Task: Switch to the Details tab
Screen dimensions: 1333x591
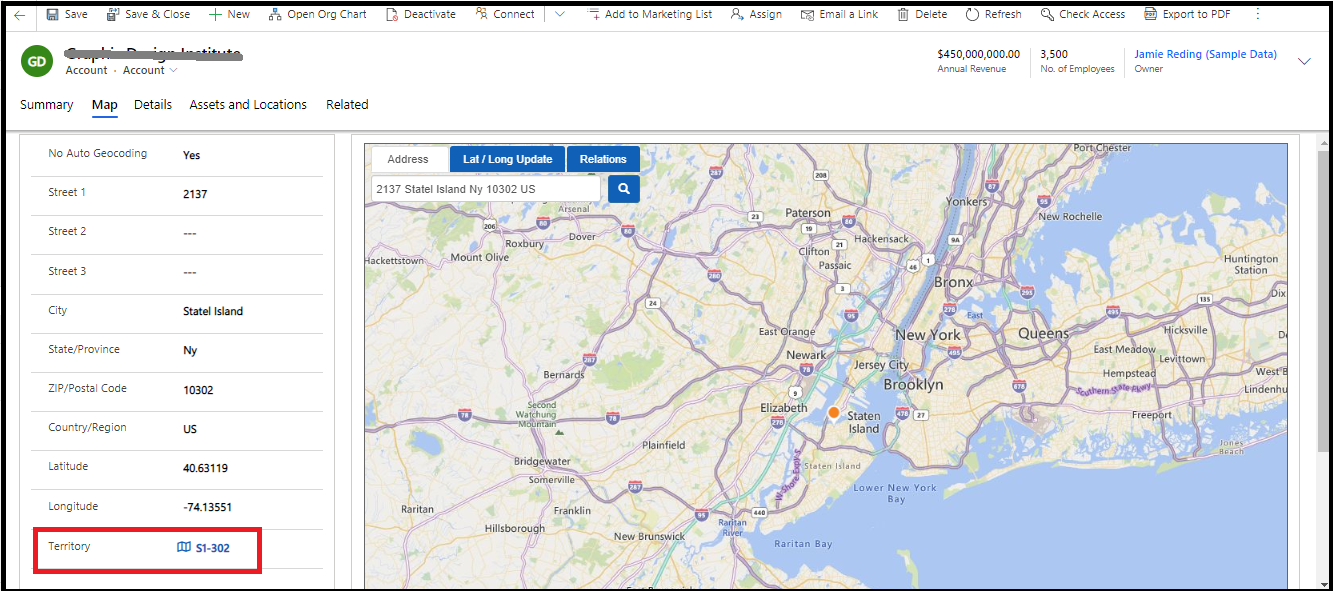Action: (x=152, y=104)
